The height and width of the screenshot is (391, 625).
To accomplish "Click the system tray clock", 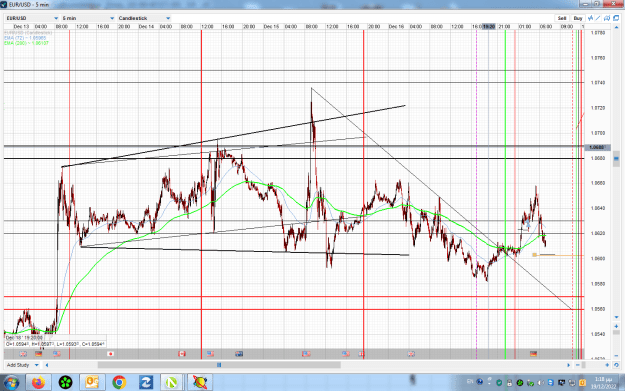I will 603,383.
